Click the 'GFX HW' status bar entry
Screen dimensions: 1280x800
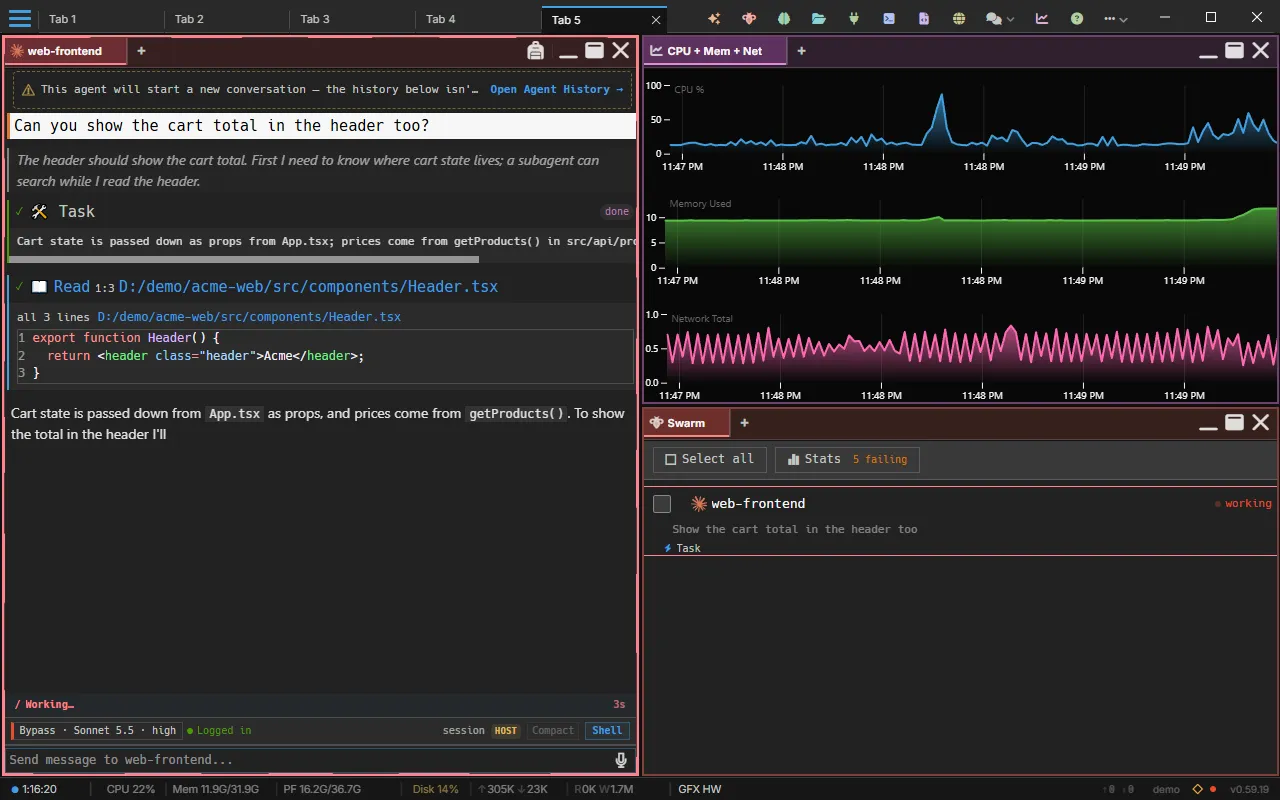tap(700, 789)
